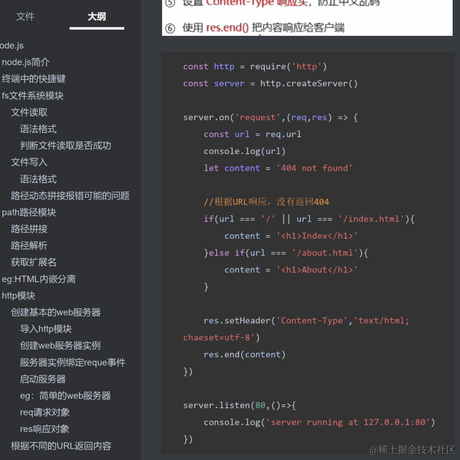Open 判断文件读取是否成功 outline item
Image resolution: width=460 pixels, height=460 pixels.
66,146
